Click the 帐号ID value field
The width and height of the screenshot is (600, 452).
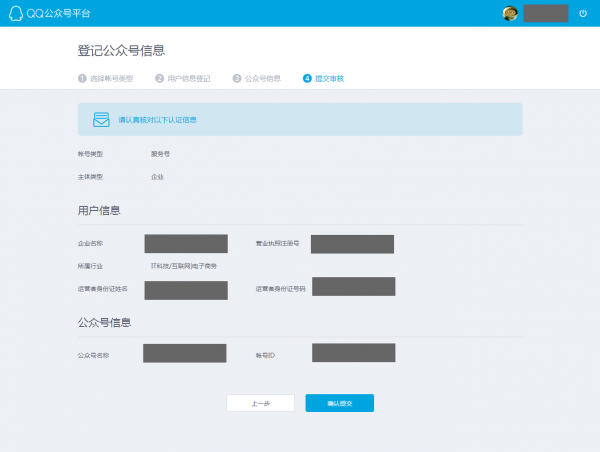(x=353, y=352)
